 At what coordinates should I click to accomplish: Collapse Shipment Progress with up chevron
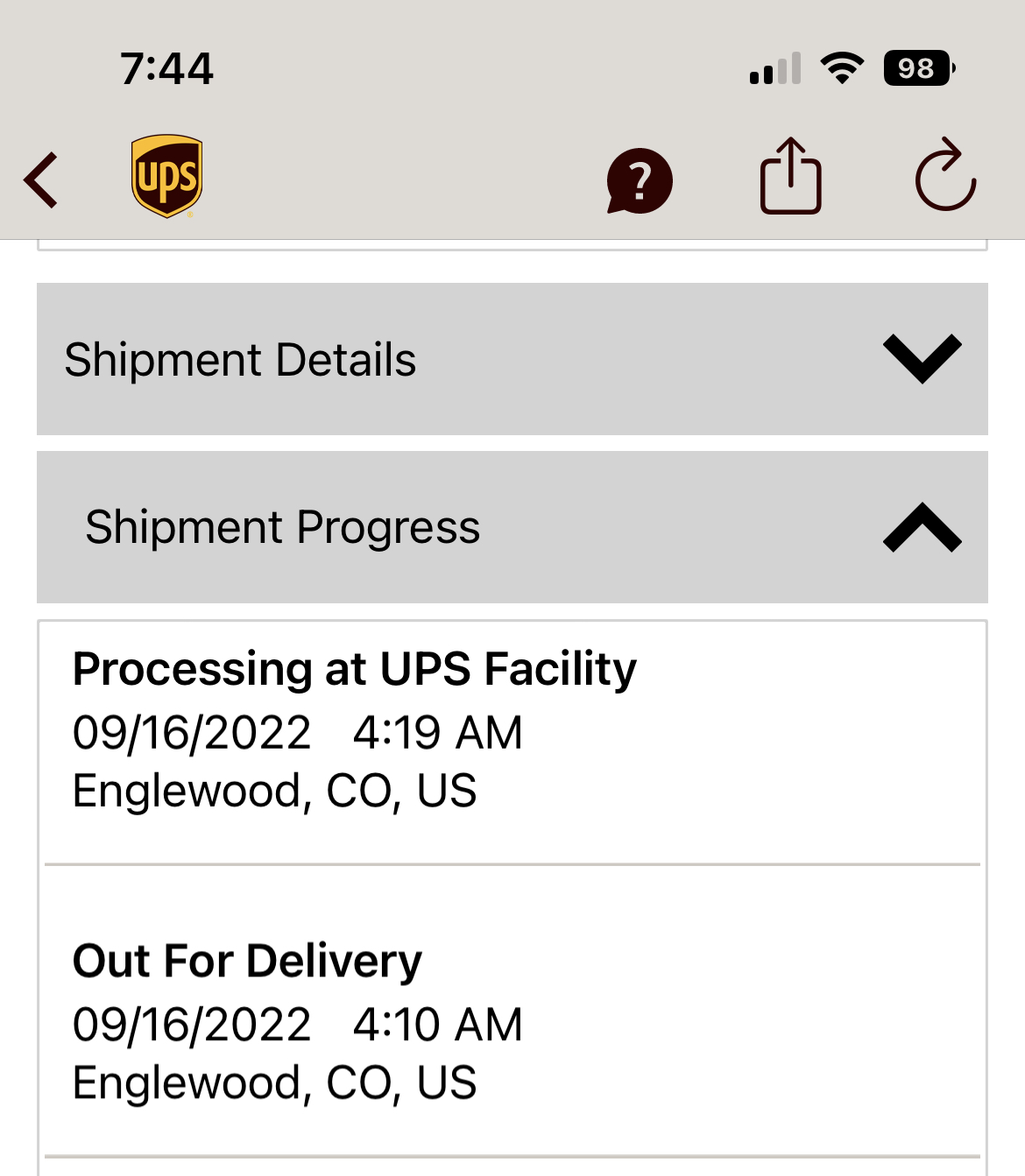[922, 527]
